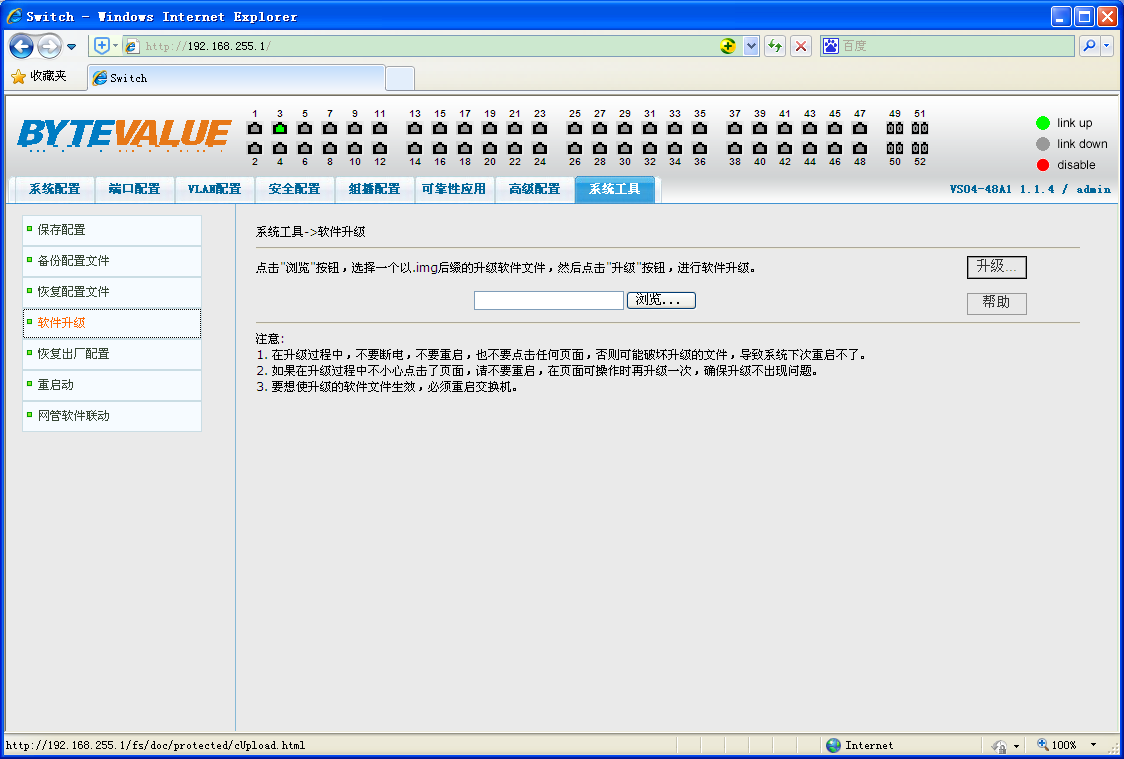
Task: Click port 24 icon on switch panel
Action: click(x=540, y=148)
